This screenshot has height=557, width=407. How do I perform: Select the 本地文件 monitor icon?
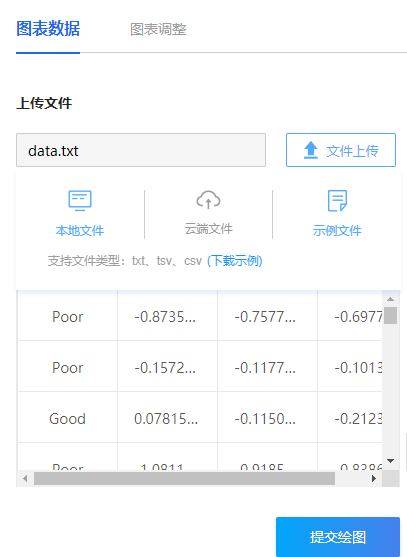(80, 201)
